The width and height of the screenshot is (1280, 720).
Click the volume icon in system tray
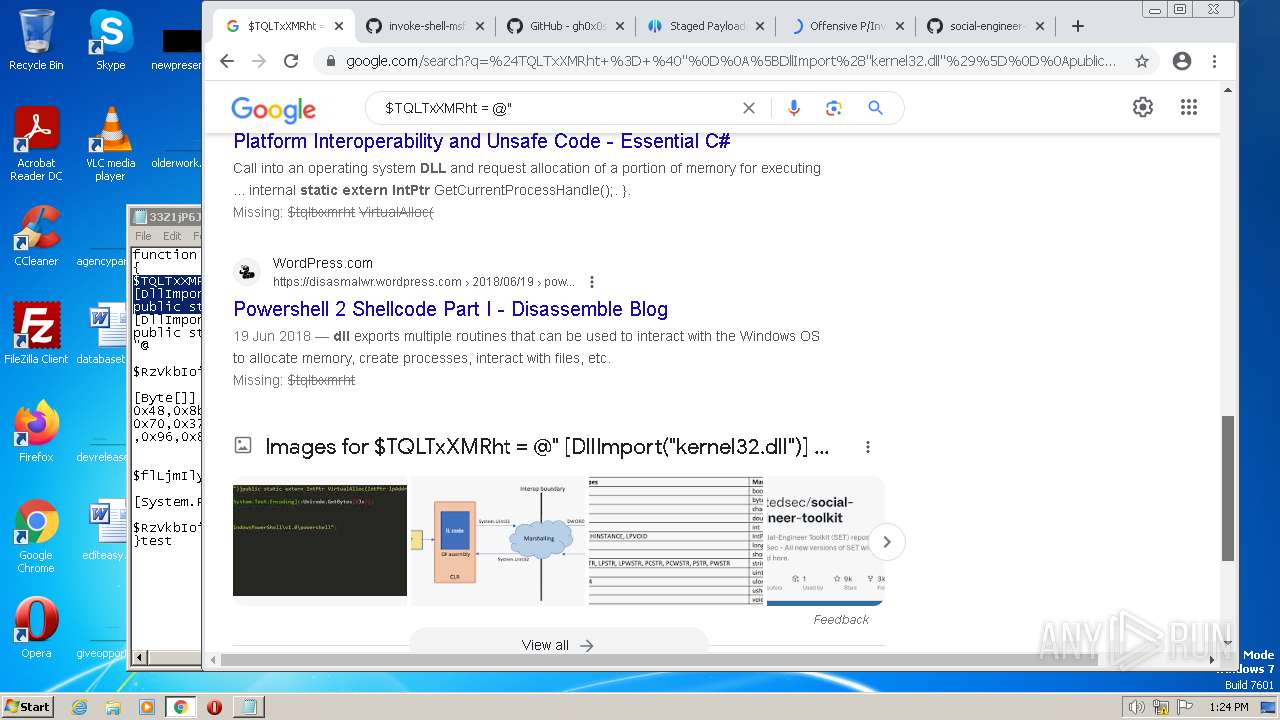1136,707
